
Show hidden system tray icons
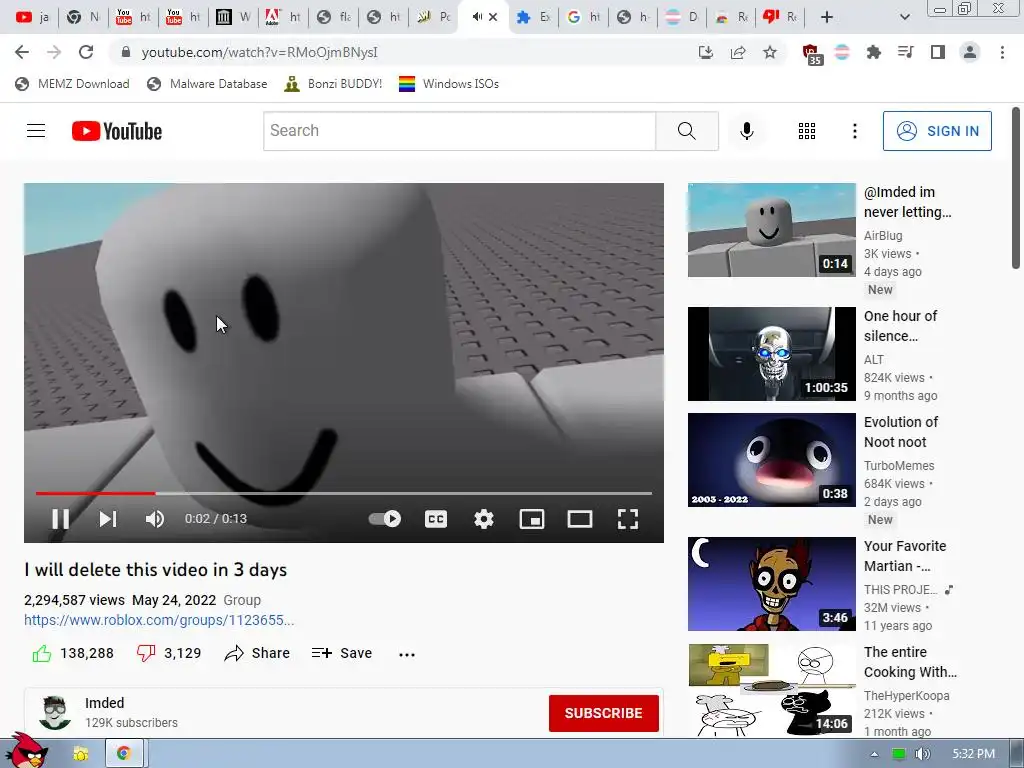point(874,754)
